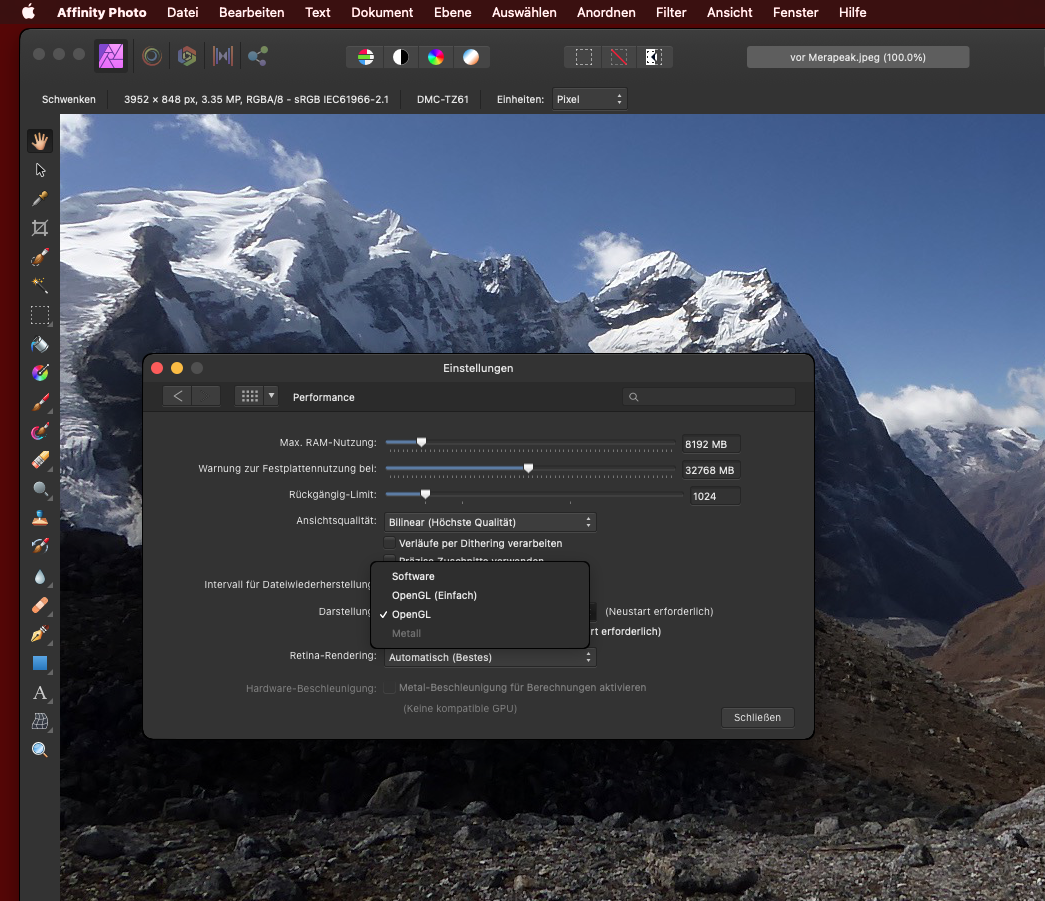Image resolution: width=1045 pixels, height=901 pixels.
Task: Select the Healing Brush bandage tool
Action: 40,605
